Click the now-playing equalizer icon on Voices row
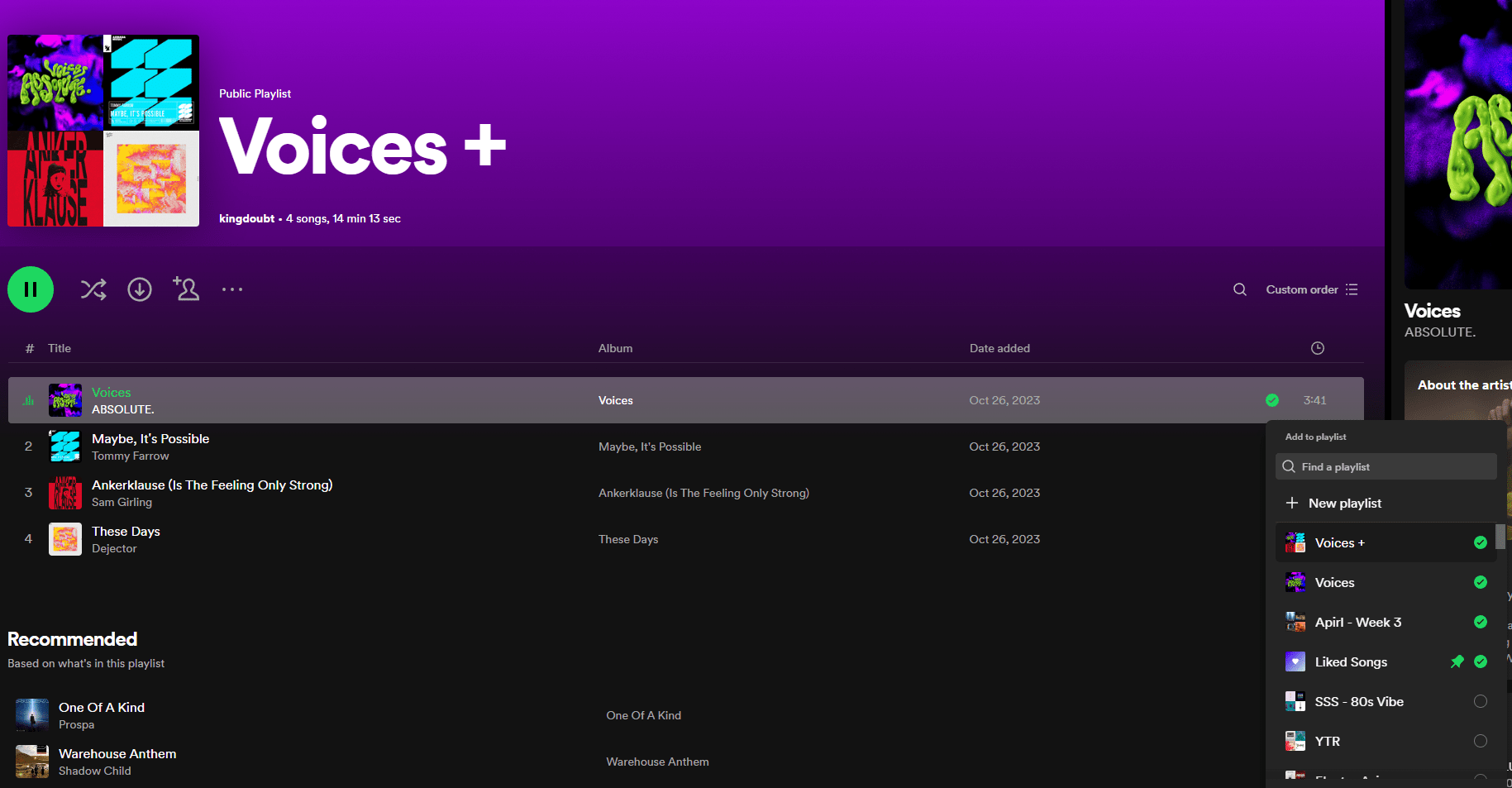 [x=29, y=400]
